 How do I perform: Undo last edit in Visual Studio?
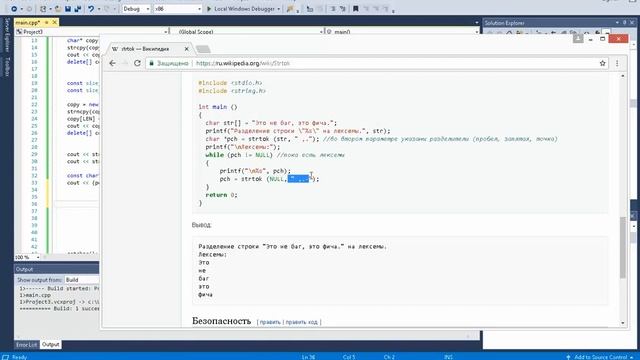91,9
